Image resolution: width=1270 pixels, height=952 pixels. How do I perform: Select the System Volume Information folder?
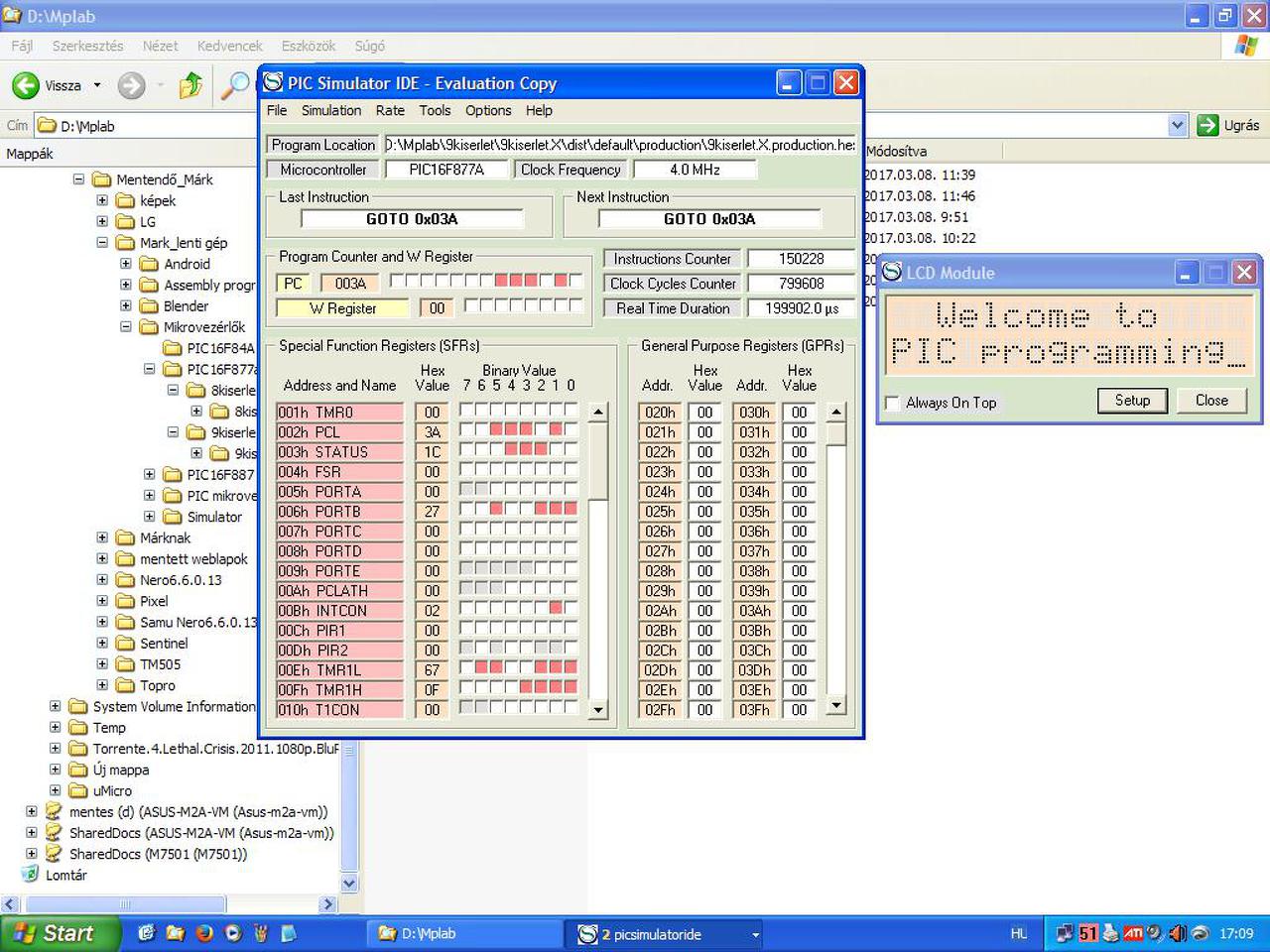point(174,707)
